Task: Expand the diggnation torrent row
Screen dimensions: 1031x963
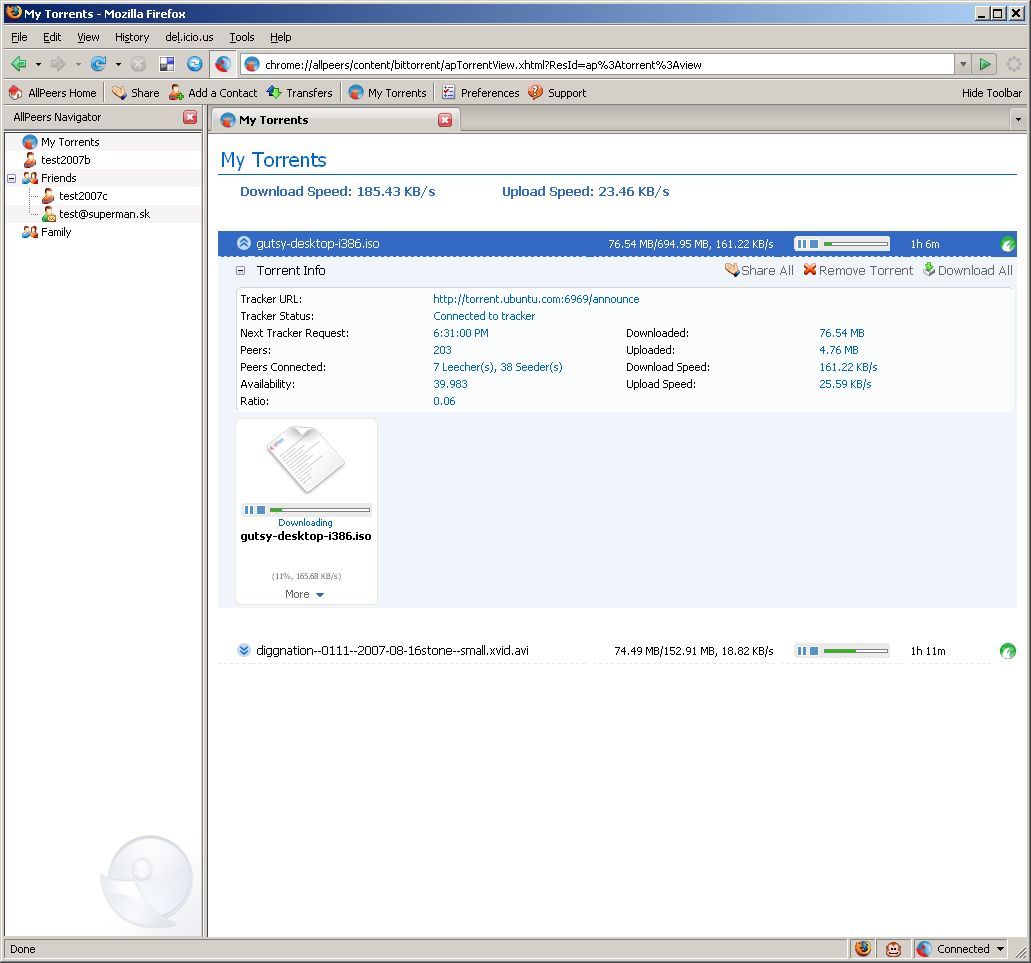Action: click(244, 650)
